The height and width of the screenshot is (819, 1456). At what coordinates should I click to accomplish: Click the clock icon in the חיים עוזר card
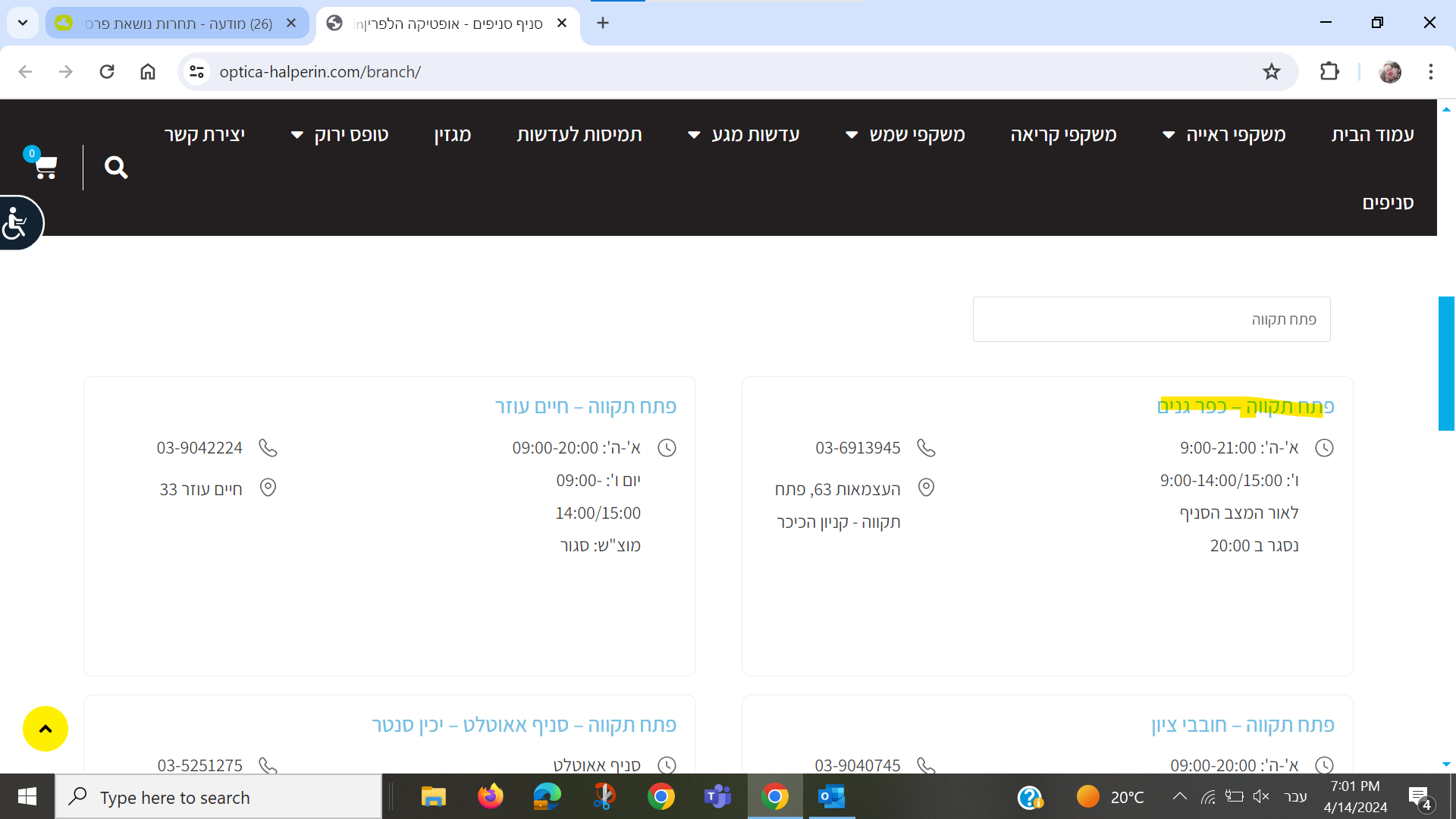pyautogui.click(x=667, y=447)
